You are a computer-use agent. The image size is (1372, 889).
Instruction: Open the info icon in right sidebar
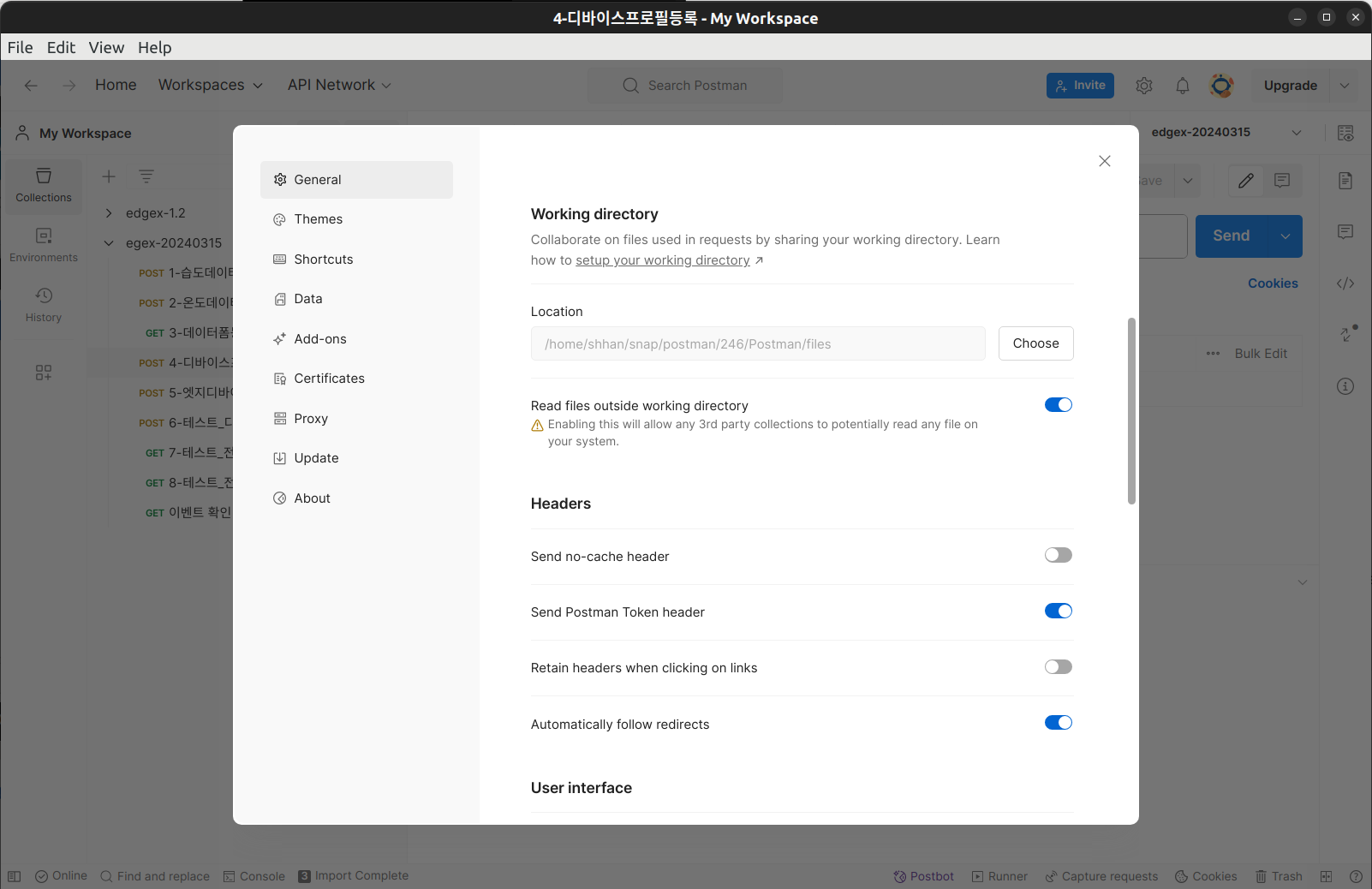click(1345, 386)
